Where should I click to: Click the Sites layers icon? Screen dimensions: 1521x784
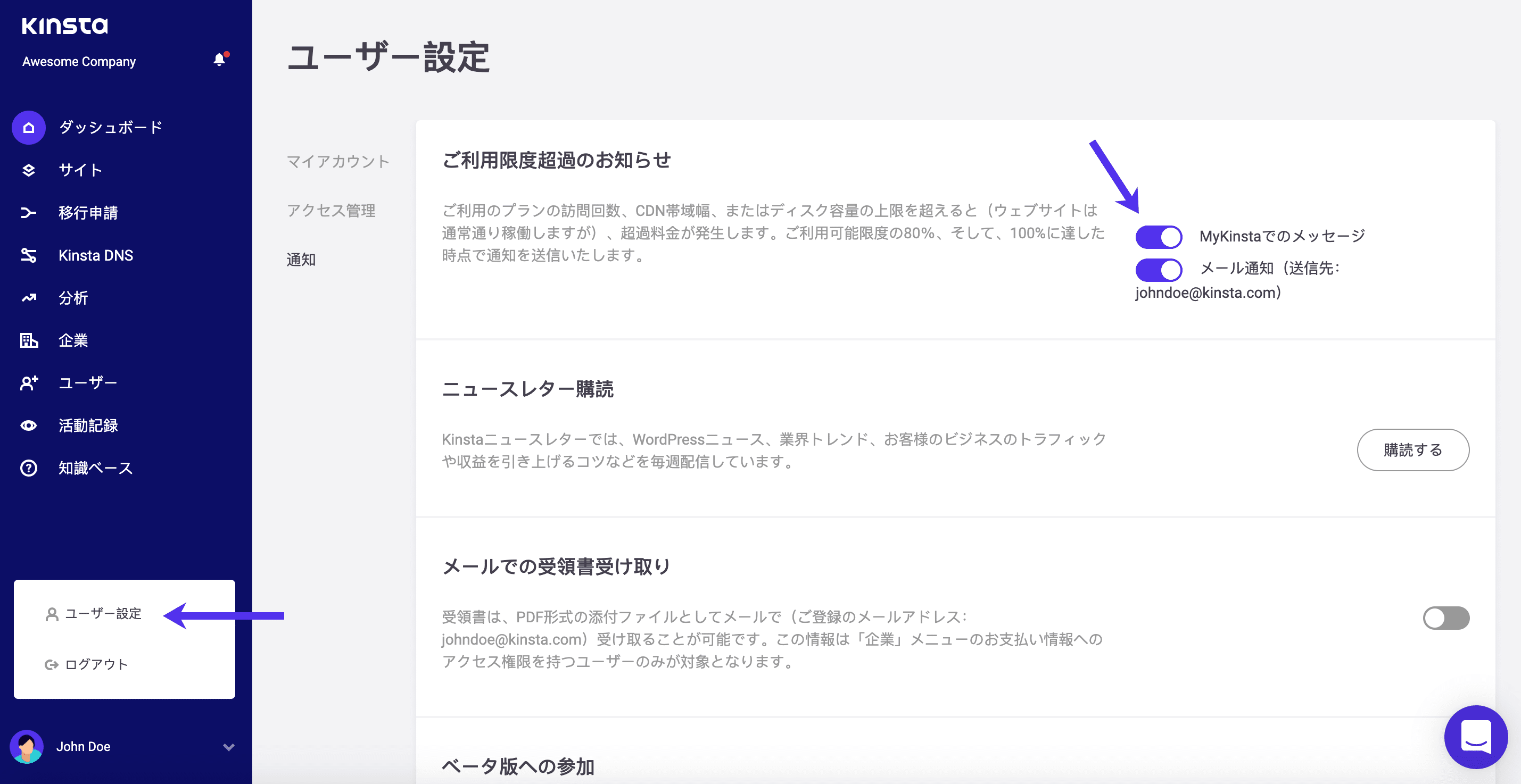(x=28, y=171)
